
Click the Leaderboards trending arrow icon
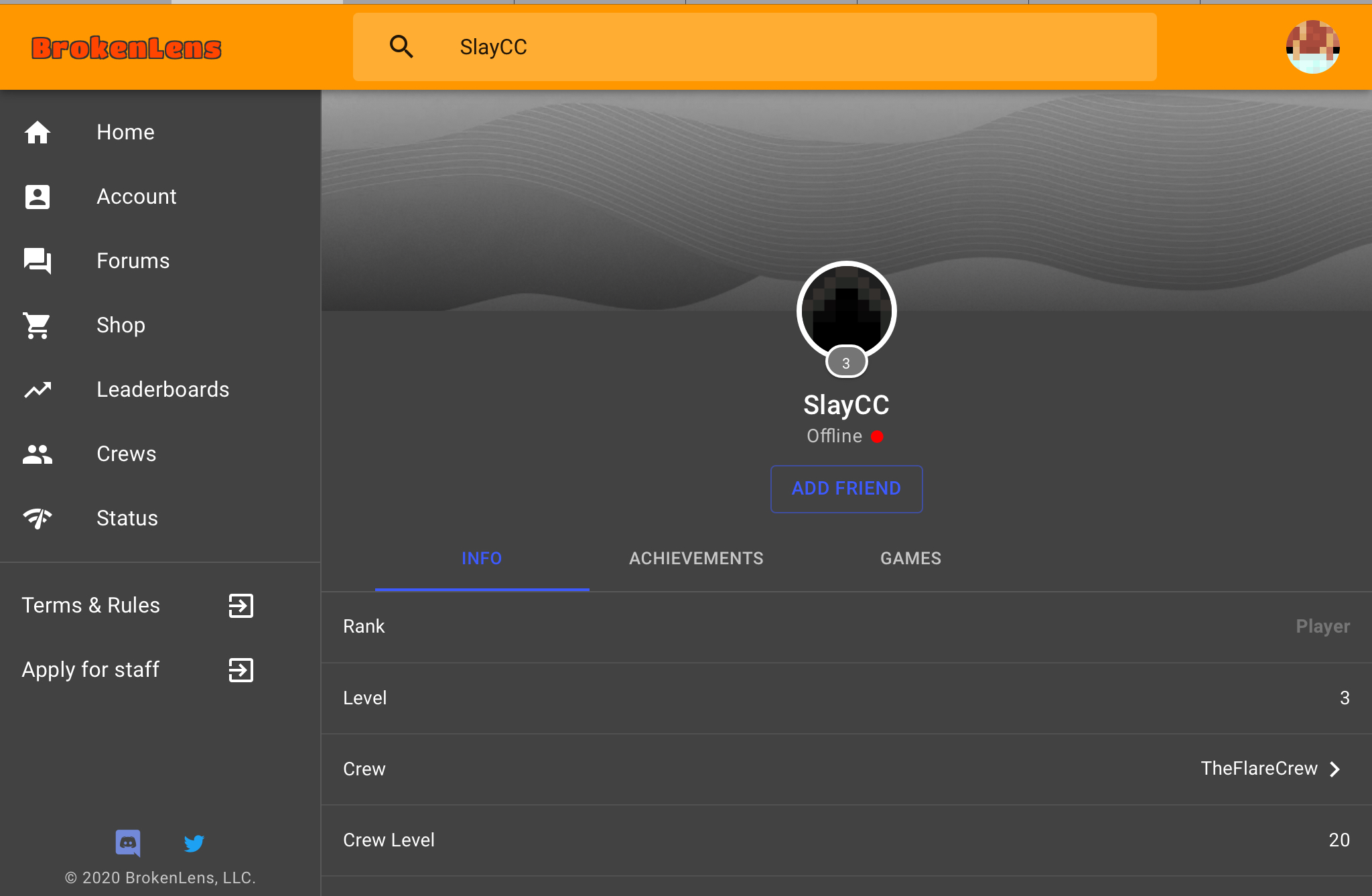coord(38,389)
